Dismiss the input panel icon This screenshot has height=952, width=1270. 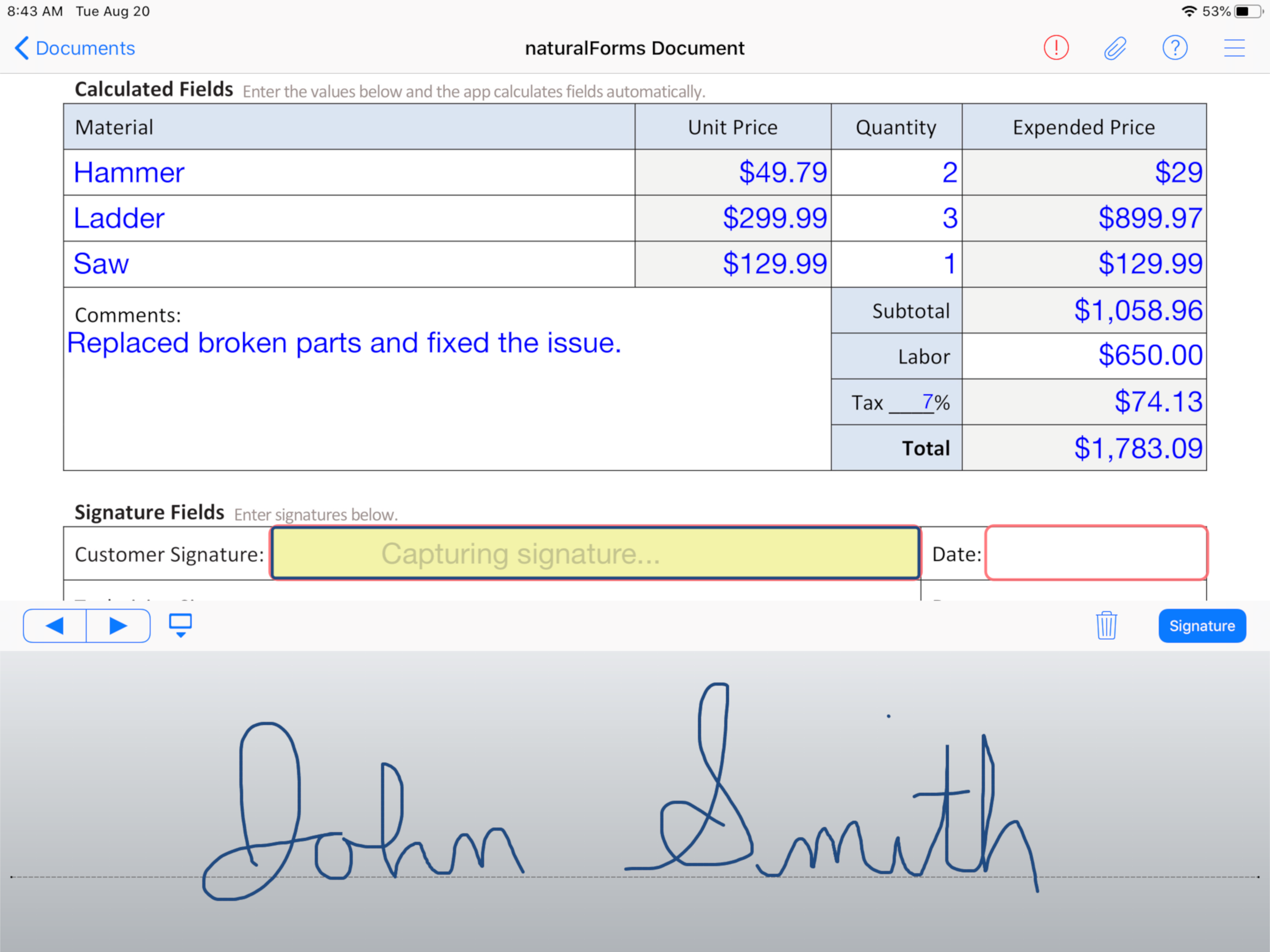coord(180,625)
